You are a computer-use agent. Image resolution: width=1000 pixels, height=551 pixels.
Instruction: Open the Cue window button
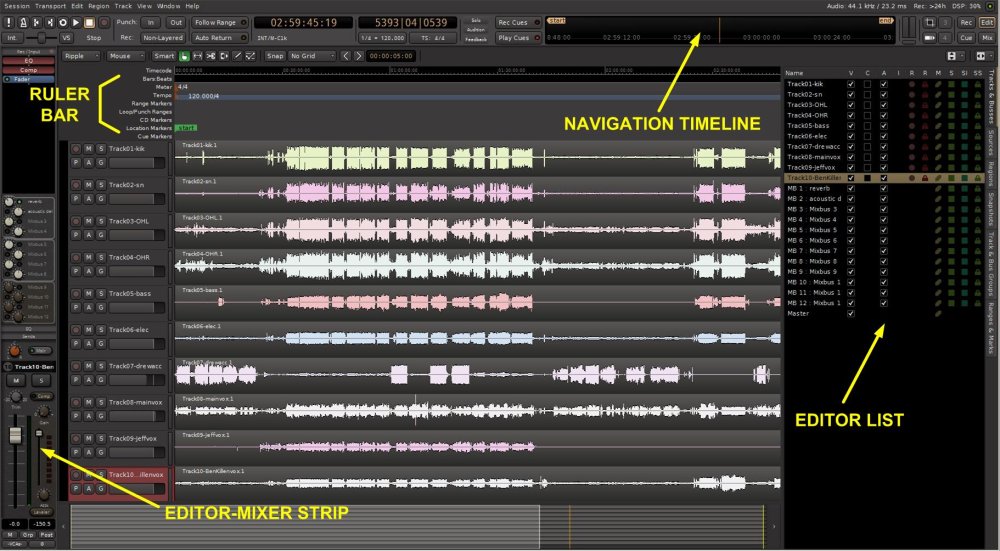click(x=966, y=38)
